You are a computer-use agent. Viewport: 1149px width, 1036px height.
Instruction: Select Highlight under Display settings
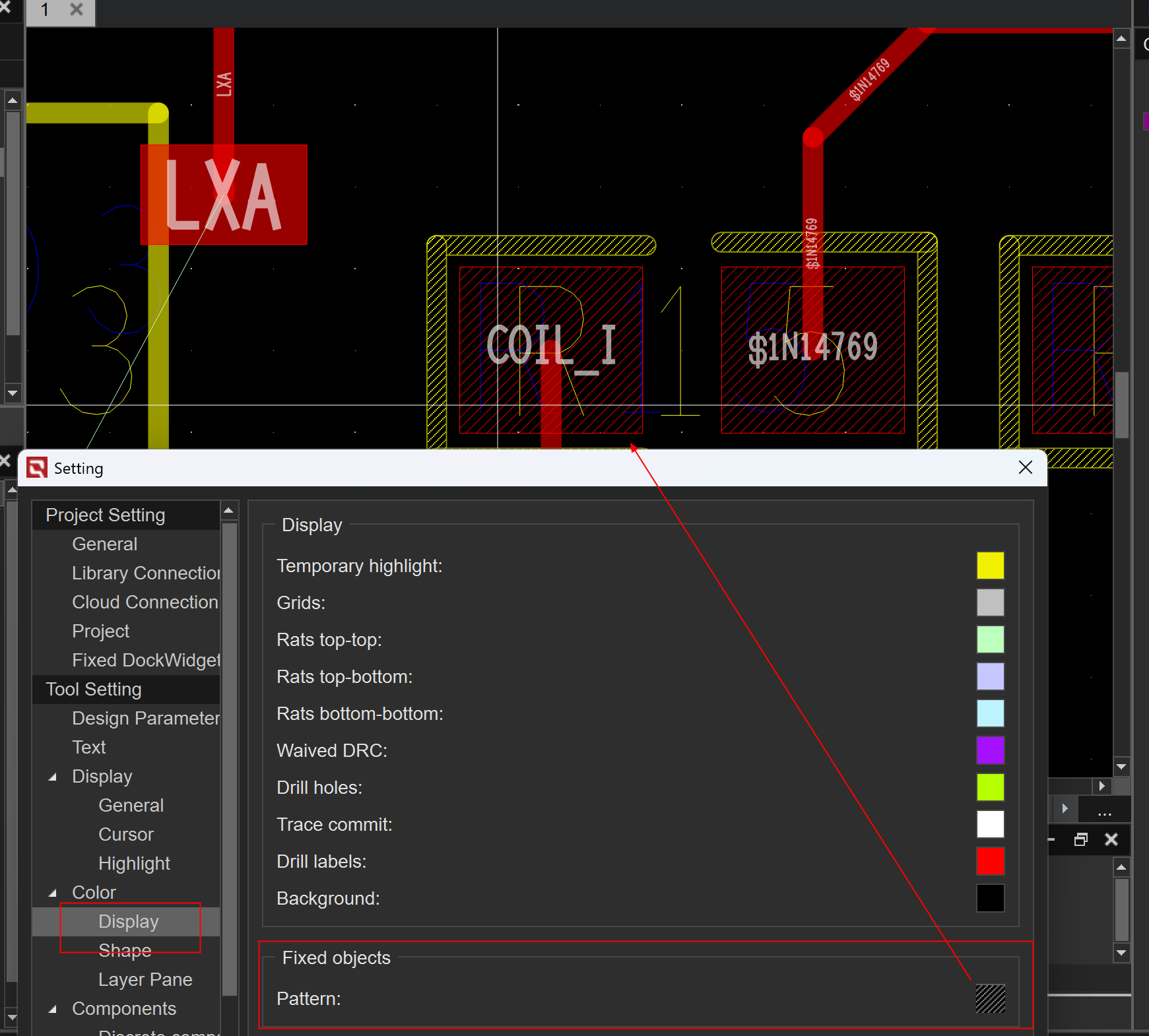tap(134, 863)
